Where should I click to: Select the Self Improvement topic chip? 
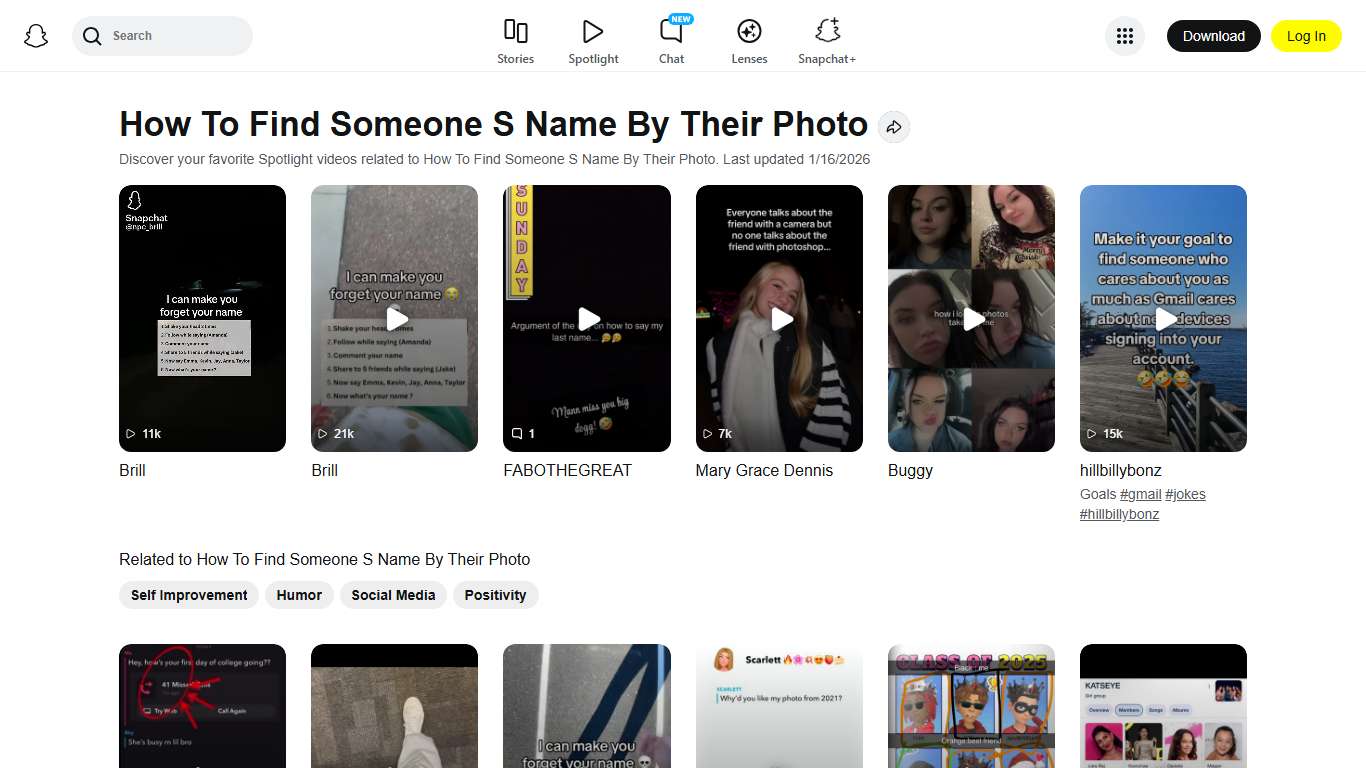tap(188, 595)
